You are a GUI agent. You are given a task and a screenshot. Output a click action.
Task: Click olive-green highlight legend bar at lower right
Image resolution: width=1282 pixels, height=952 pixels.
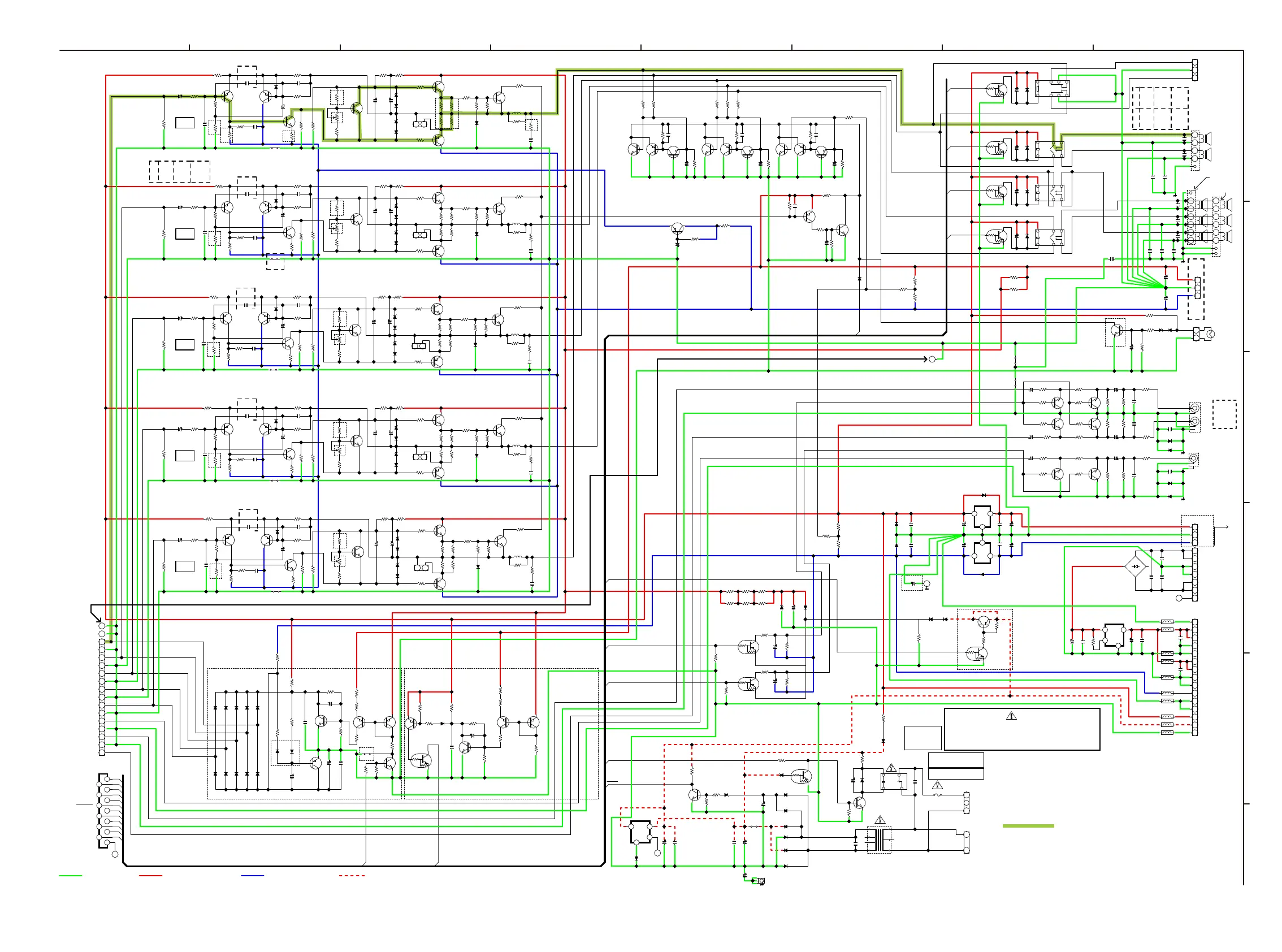[x=1028, y=826]
